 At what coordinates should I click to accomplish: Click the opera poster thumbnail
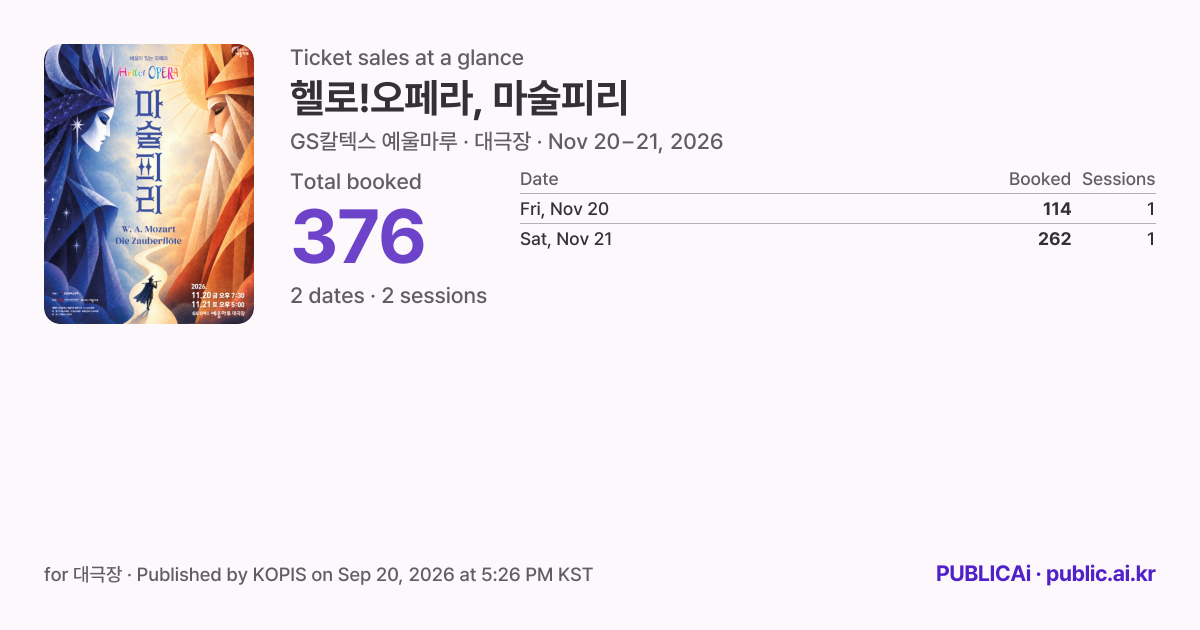pos(149,184)
